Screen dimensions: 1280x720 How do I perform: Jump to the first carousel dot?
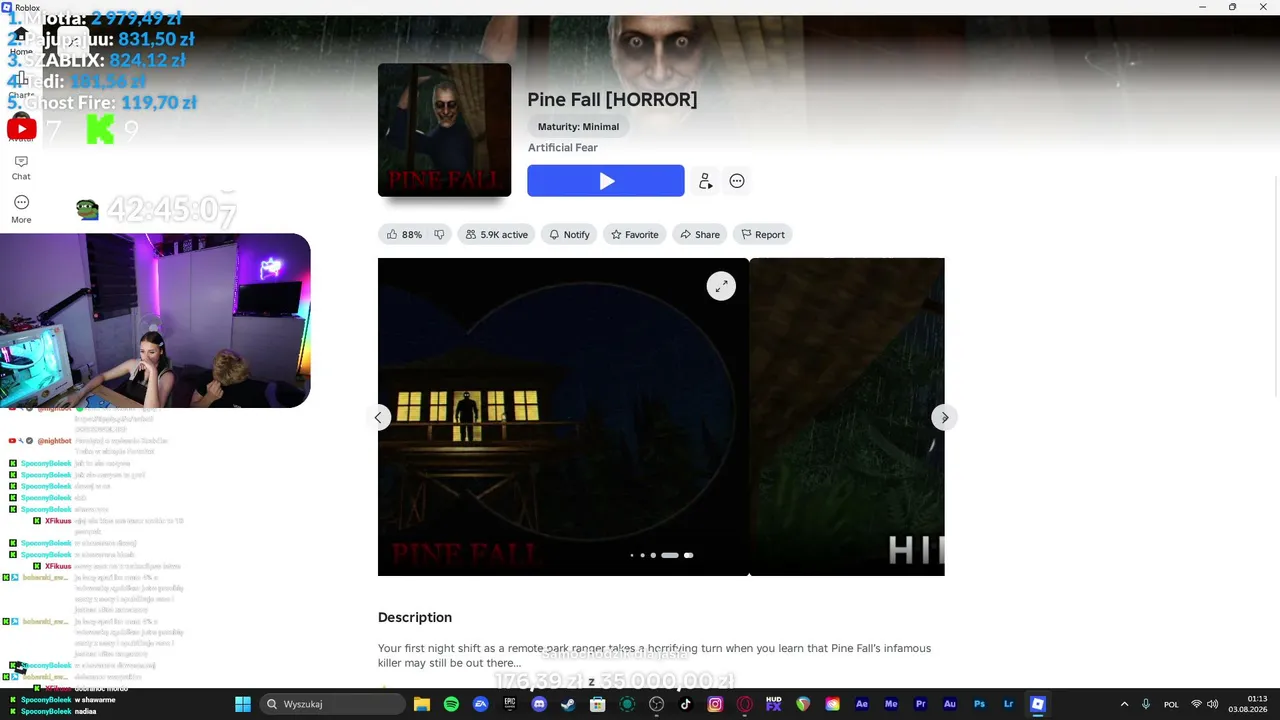click(x=632, y=555)
